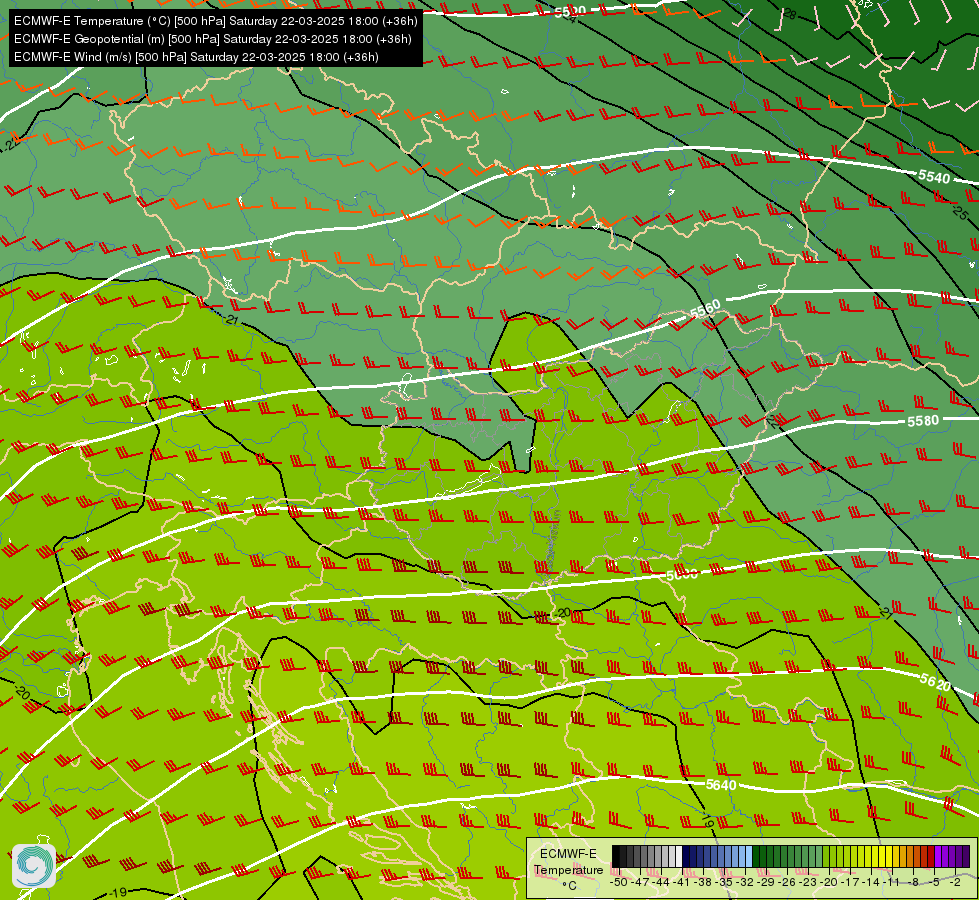This screenshot has width=979, height=900.
Task: Click the -29 legend tick label
Action: pyautogui.click(x=766, y=882)
